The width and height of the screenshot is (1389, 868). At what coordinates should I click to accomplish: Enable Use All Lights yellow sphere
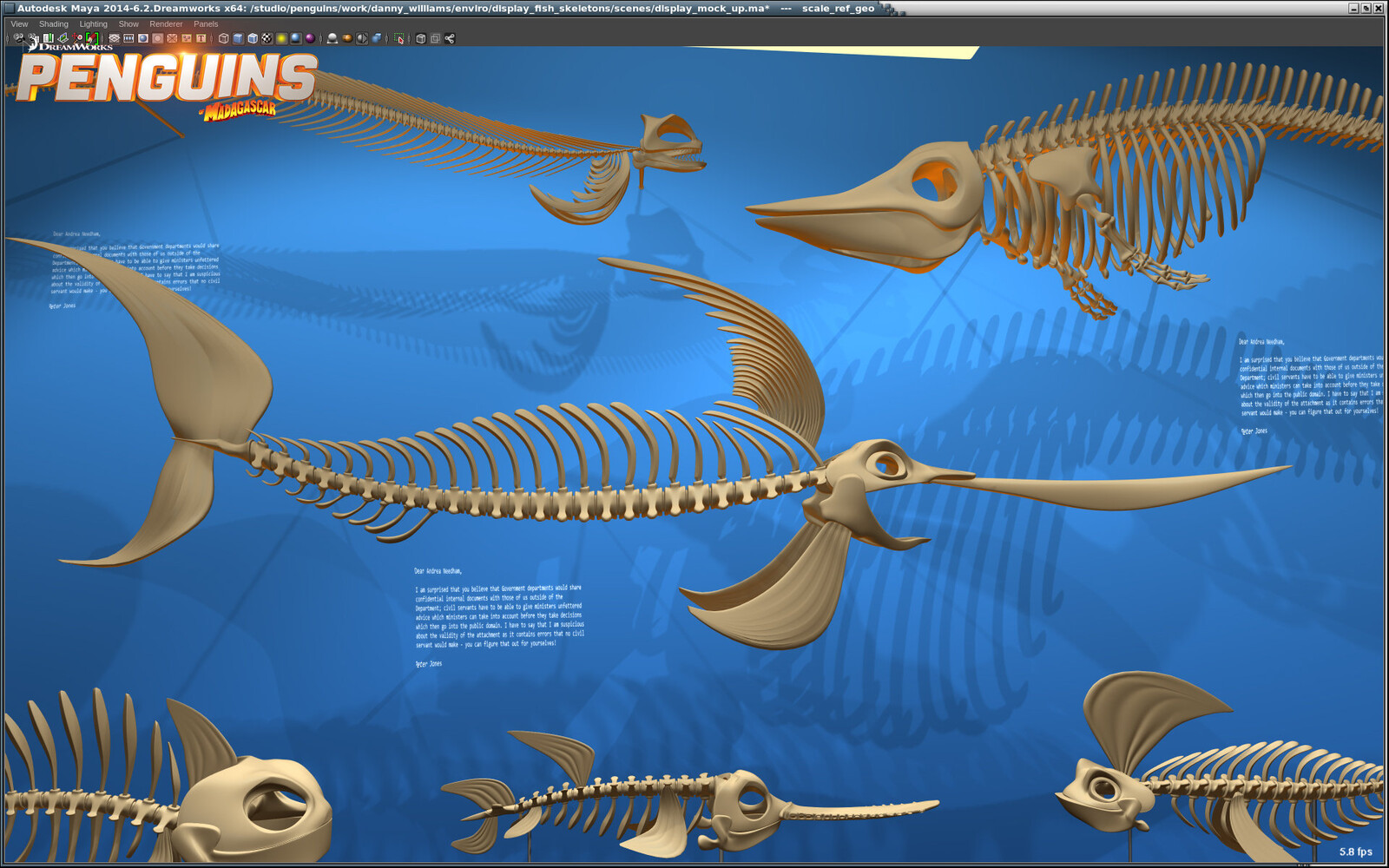pyautogui.click(x=281, y=38)
